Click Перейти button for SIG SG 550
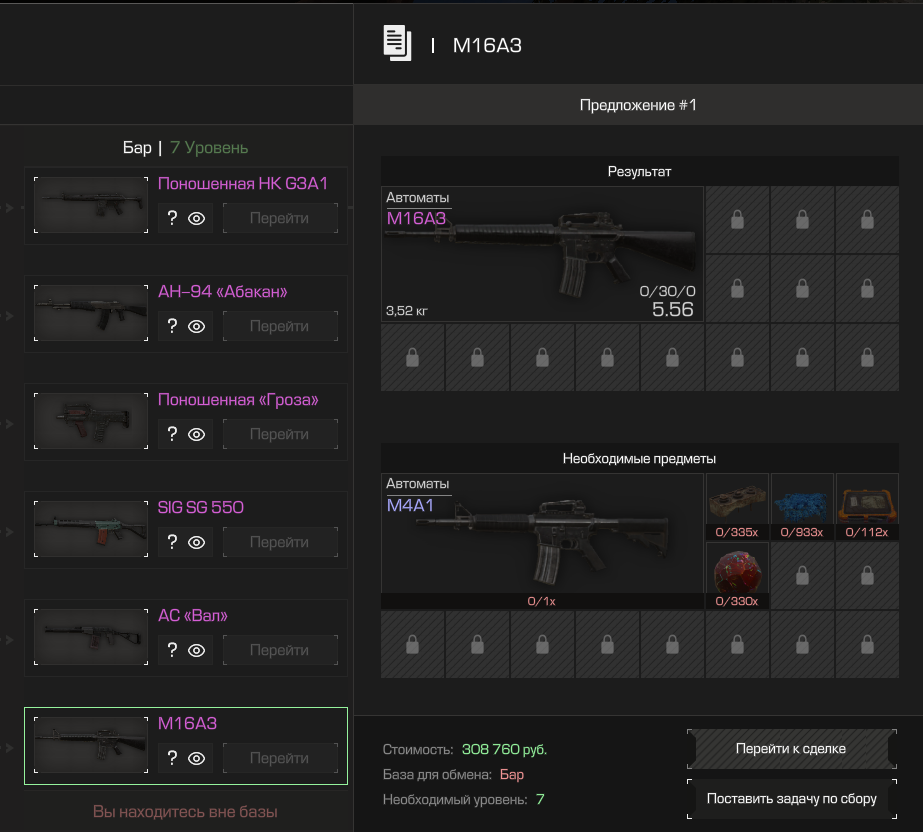923x832 pixels. coord(280,542)
